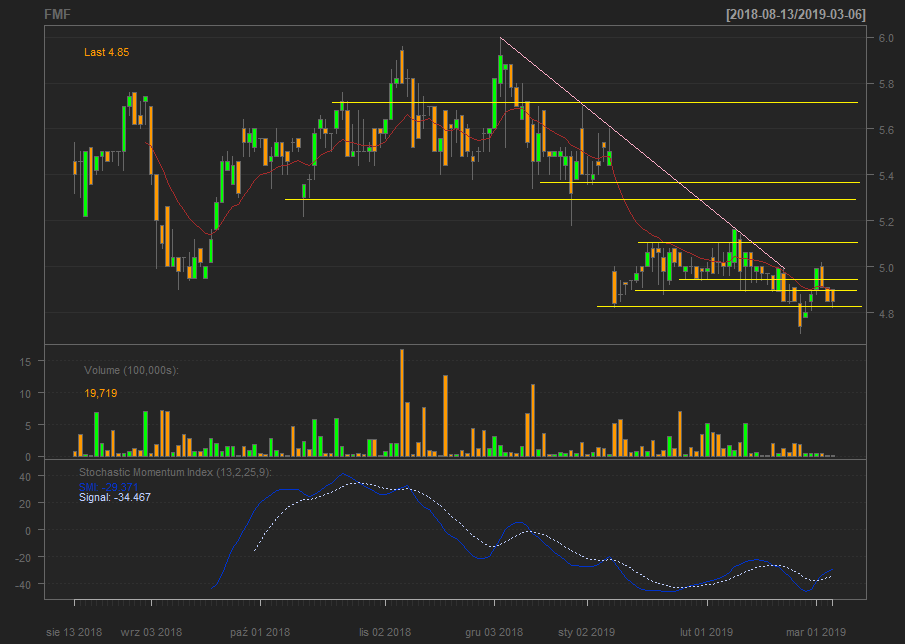The height and width of the screenshot is (644, 905).
Task: Click the 5.2 price axis label
Action: [886, 222]
